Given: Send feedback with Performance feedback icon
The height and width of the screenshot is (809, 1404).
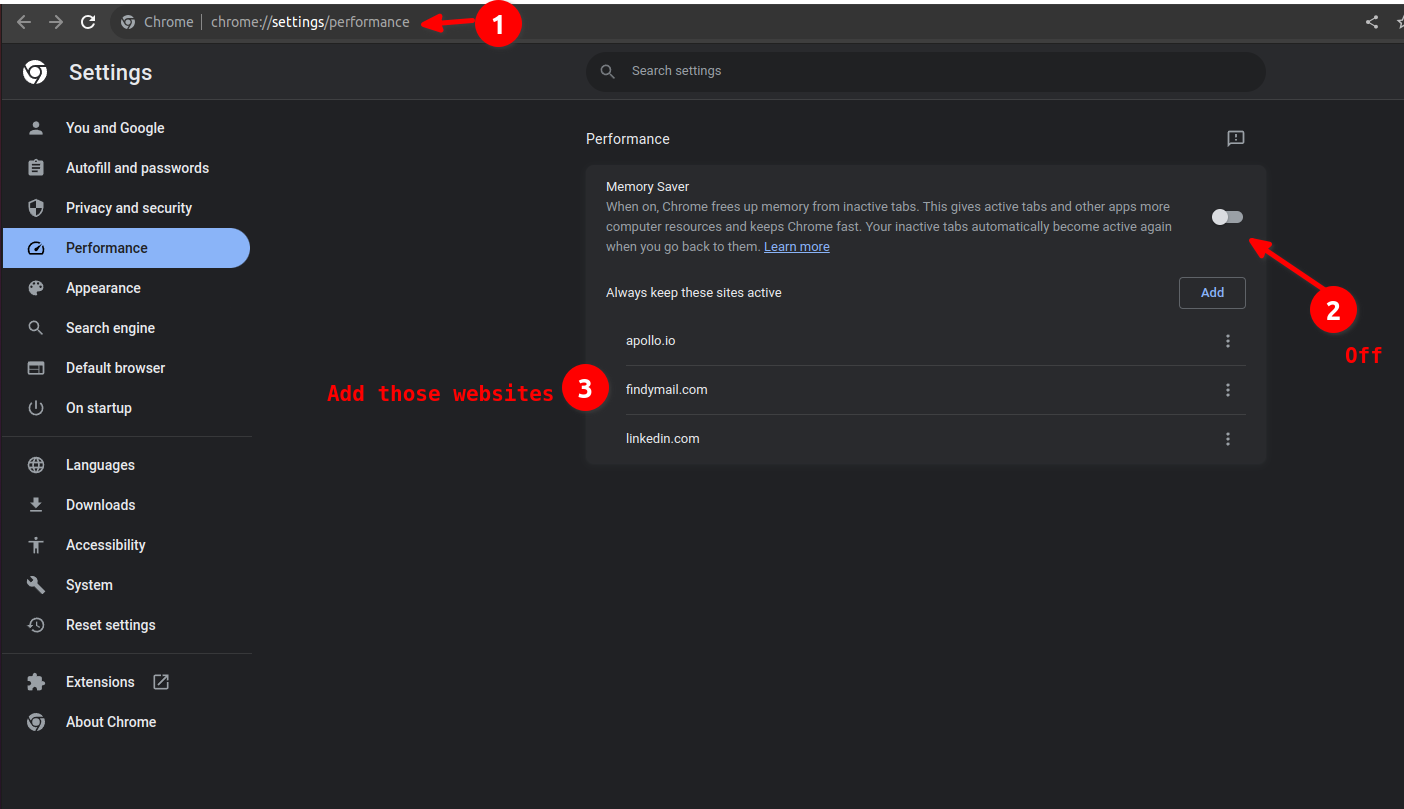Looking at the screenshot, I should pyautogui.click(x=1236, y=138).
